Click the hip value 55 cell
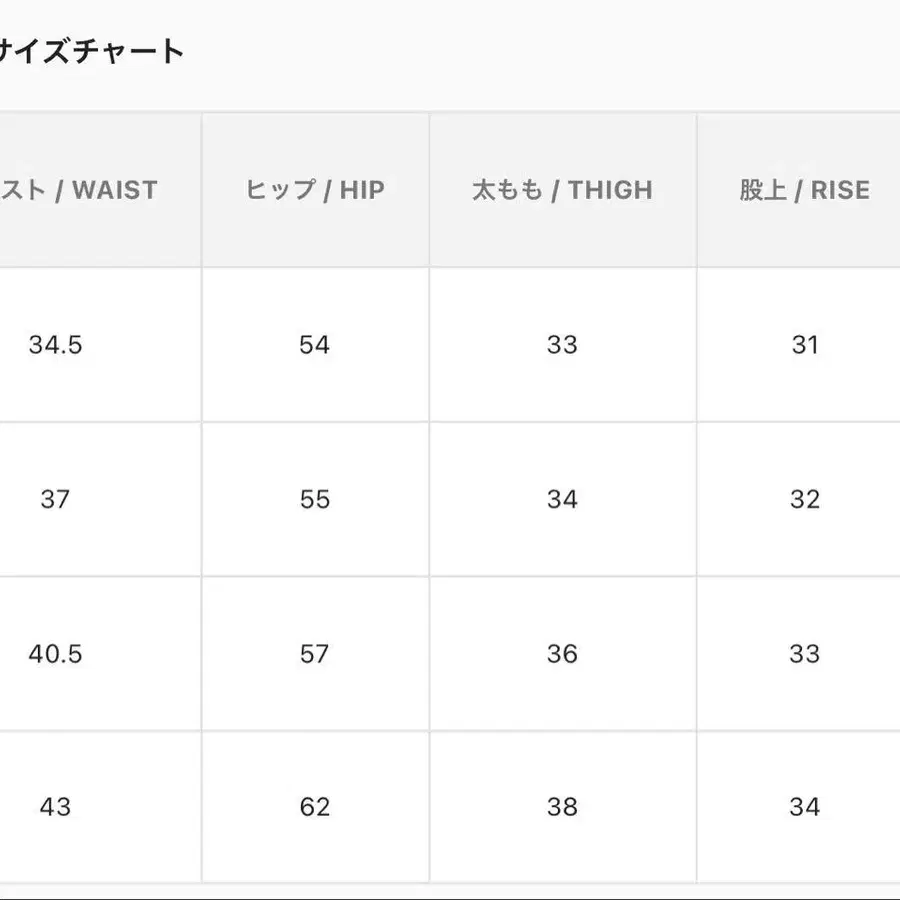 point(315,499)
